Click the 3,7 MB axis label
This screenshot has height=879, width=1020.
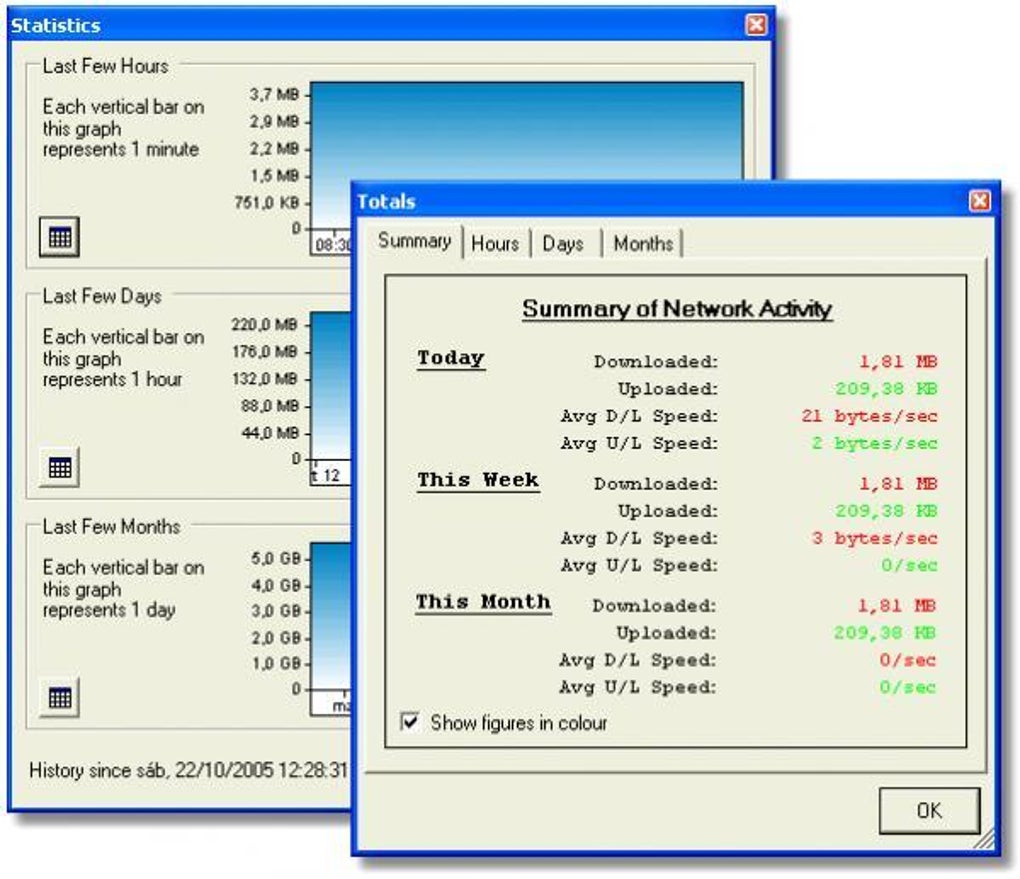click(274, 94)
